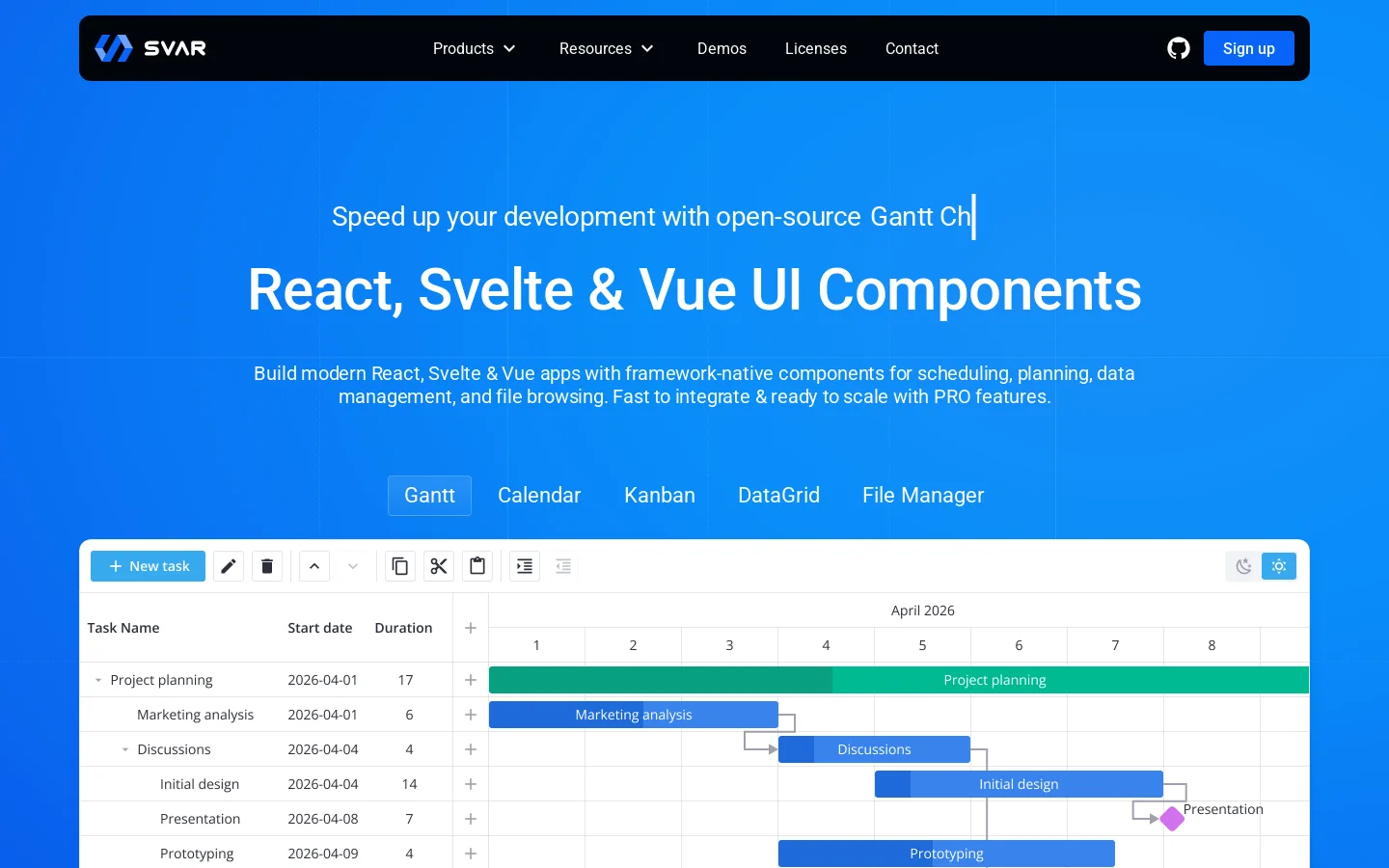Switch to the Calendar tab

[x=539, y=496]
